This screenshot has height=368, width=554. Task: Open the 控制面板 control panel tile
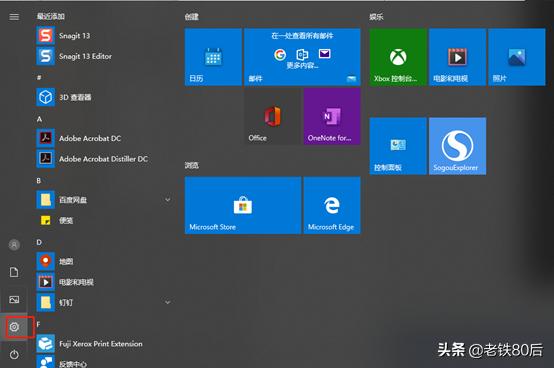pos(398,146)
